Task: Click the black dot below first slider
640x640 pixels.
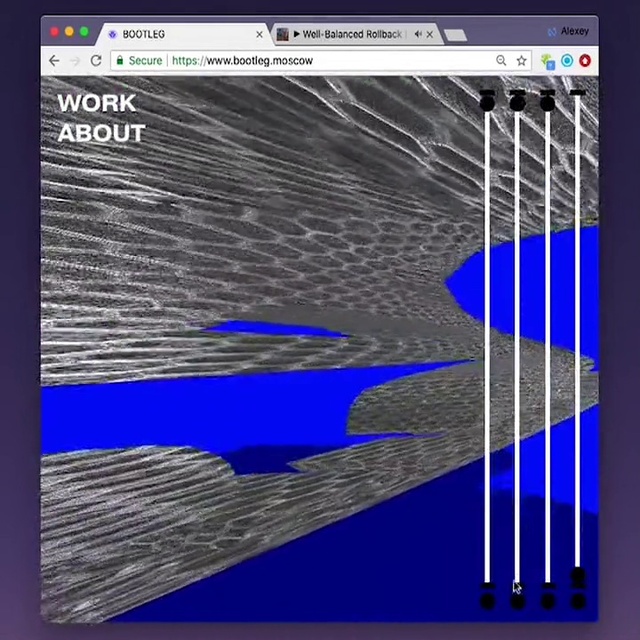Action: tap(487, 601)
